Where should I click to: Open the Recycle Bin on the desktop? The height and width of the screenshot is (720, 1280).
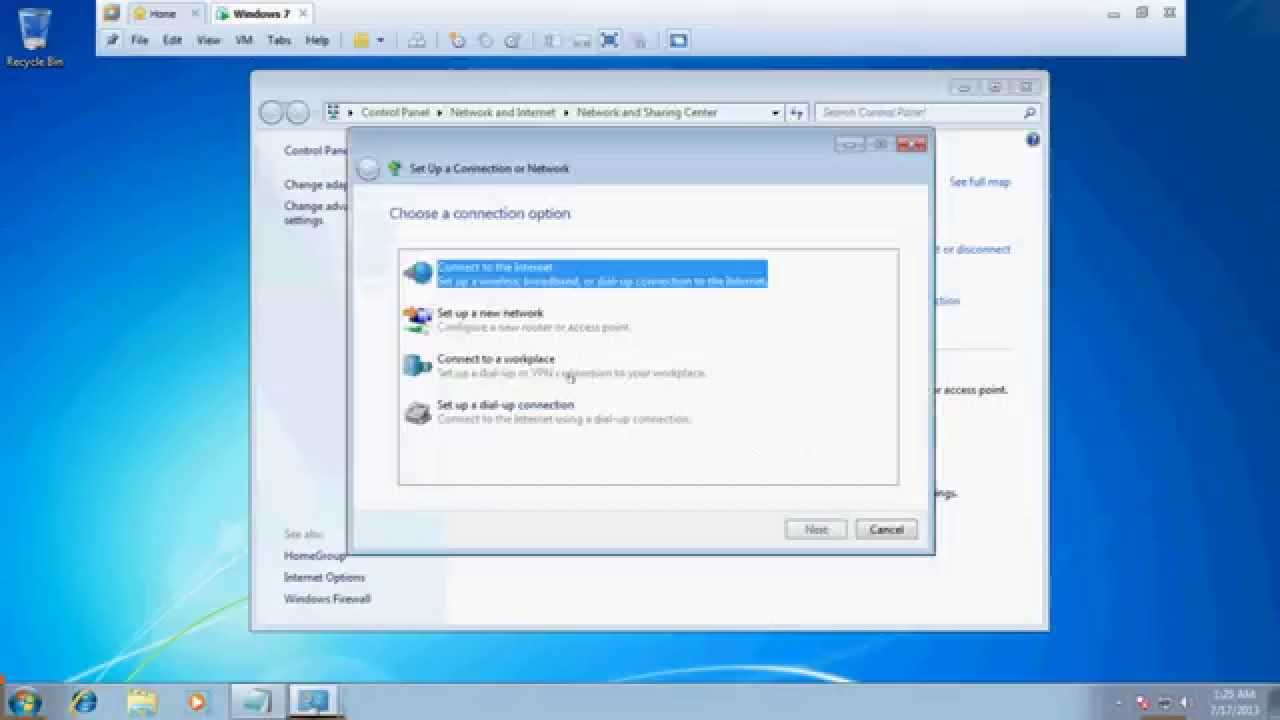click(35, 37)
